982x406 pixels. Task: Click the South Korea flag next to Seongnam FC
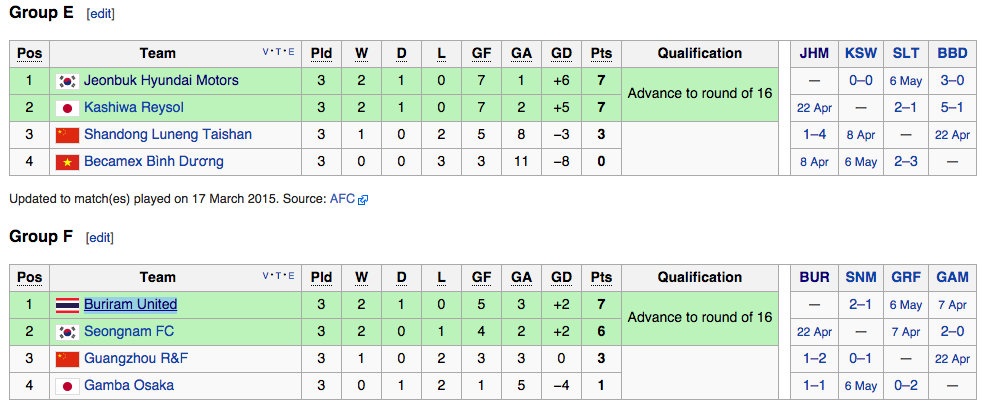pos(67,332)
